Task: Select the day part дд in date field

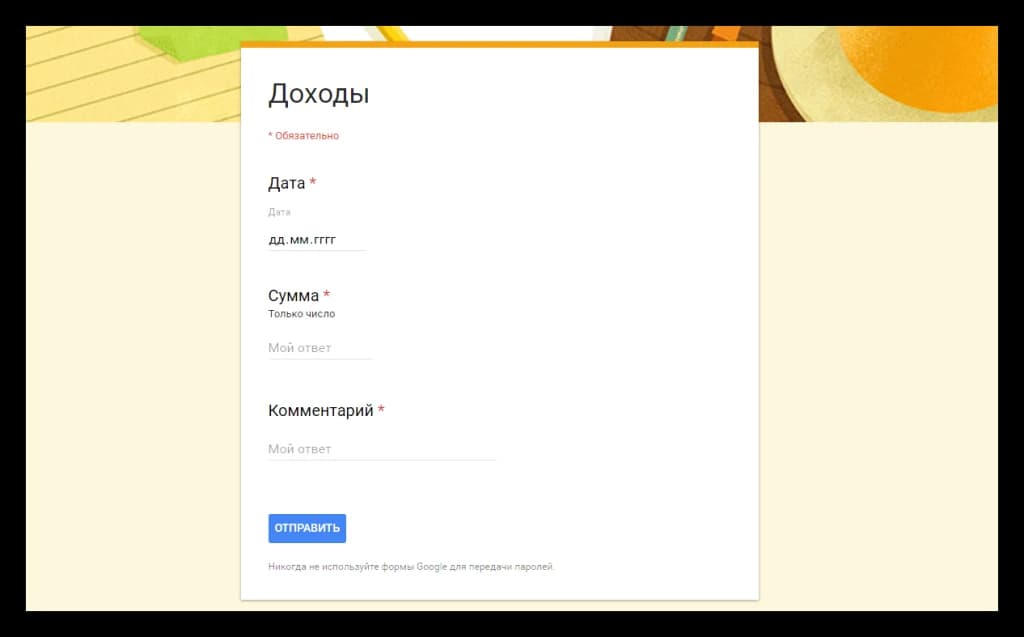Action: pos(277,240)
